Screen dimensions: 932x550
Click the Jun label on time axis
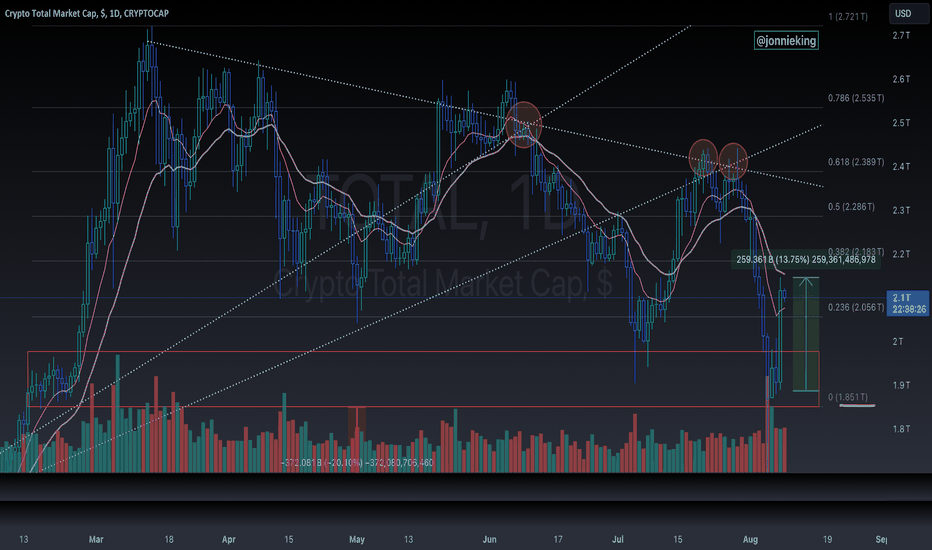pos(489,539)
